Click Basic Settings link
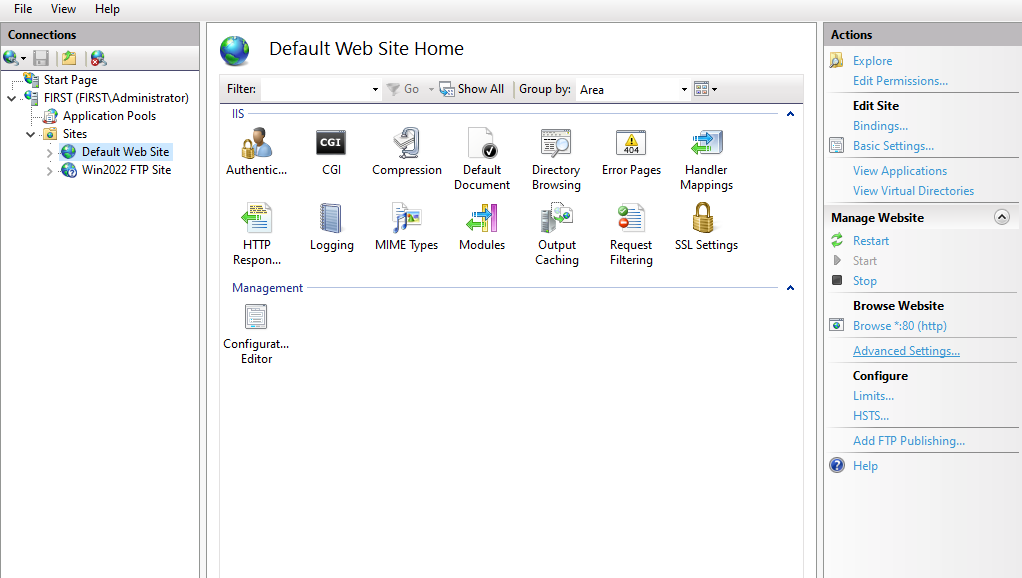Viewport: 1022px width, 578px height. (x=893, y=146)
